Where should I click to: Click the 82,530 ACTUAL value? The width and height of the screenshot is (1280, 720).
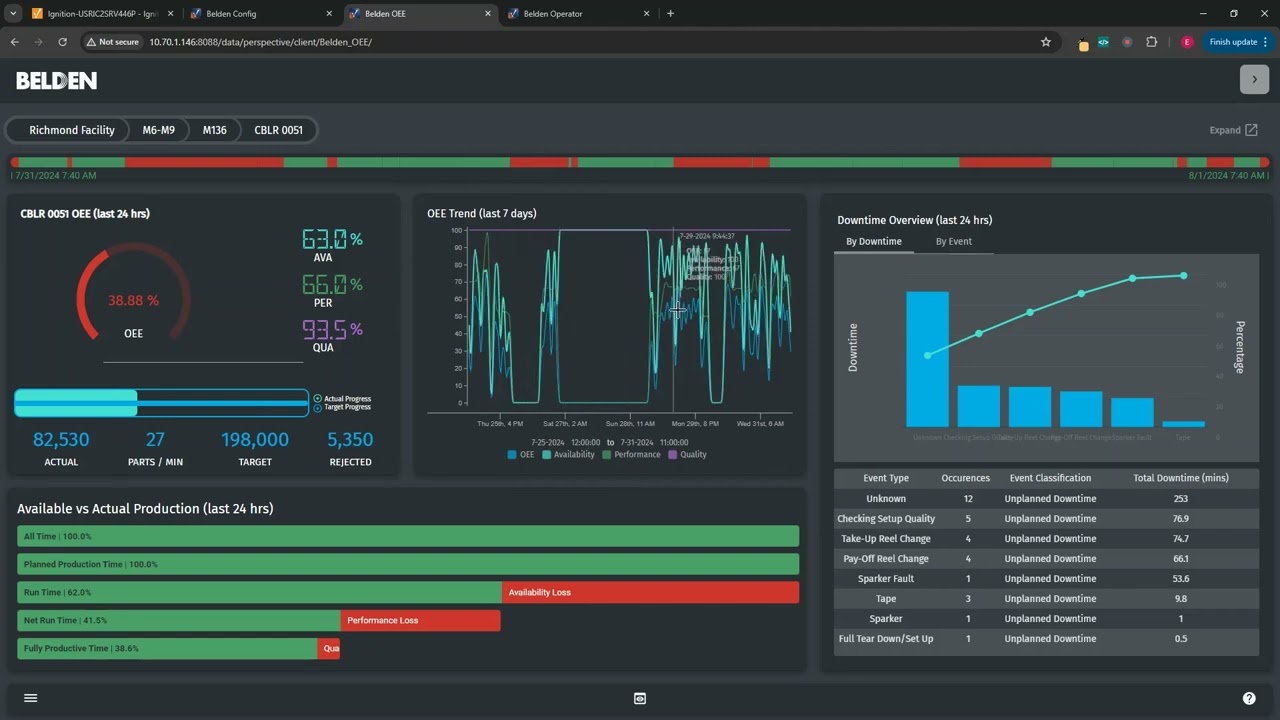click(x=61, y=439)
